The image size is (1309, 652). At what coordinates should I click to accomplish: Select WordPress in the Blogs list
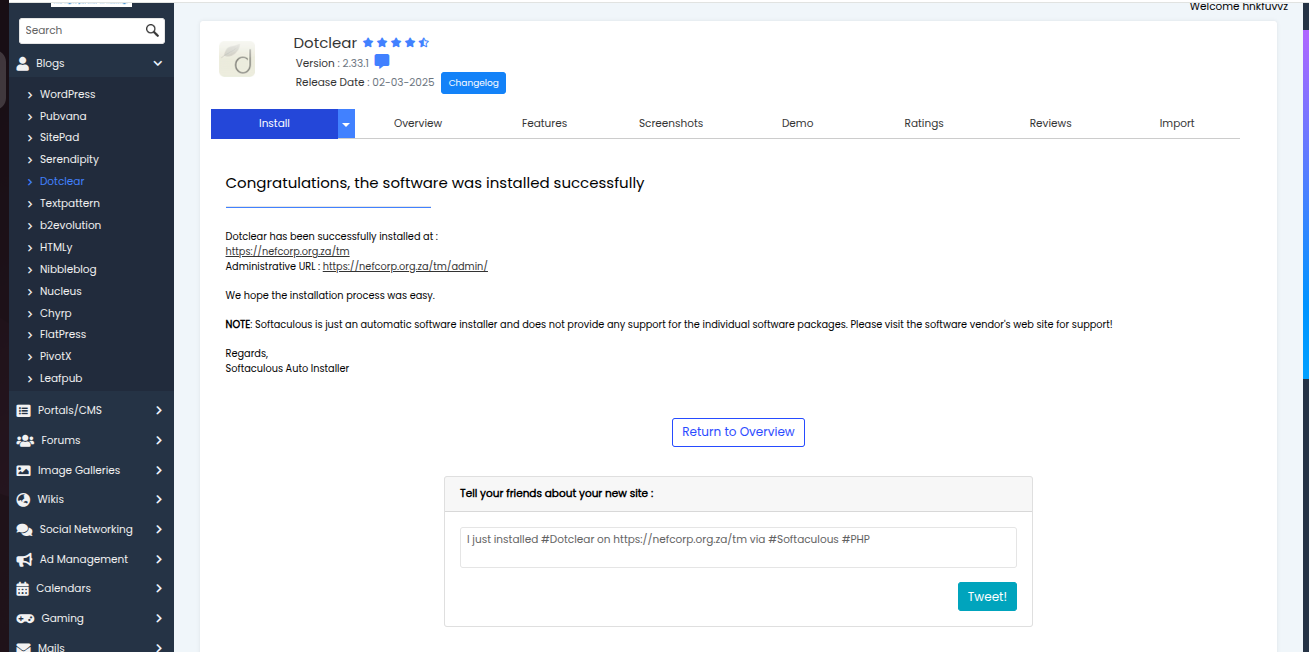coord(68,94)
